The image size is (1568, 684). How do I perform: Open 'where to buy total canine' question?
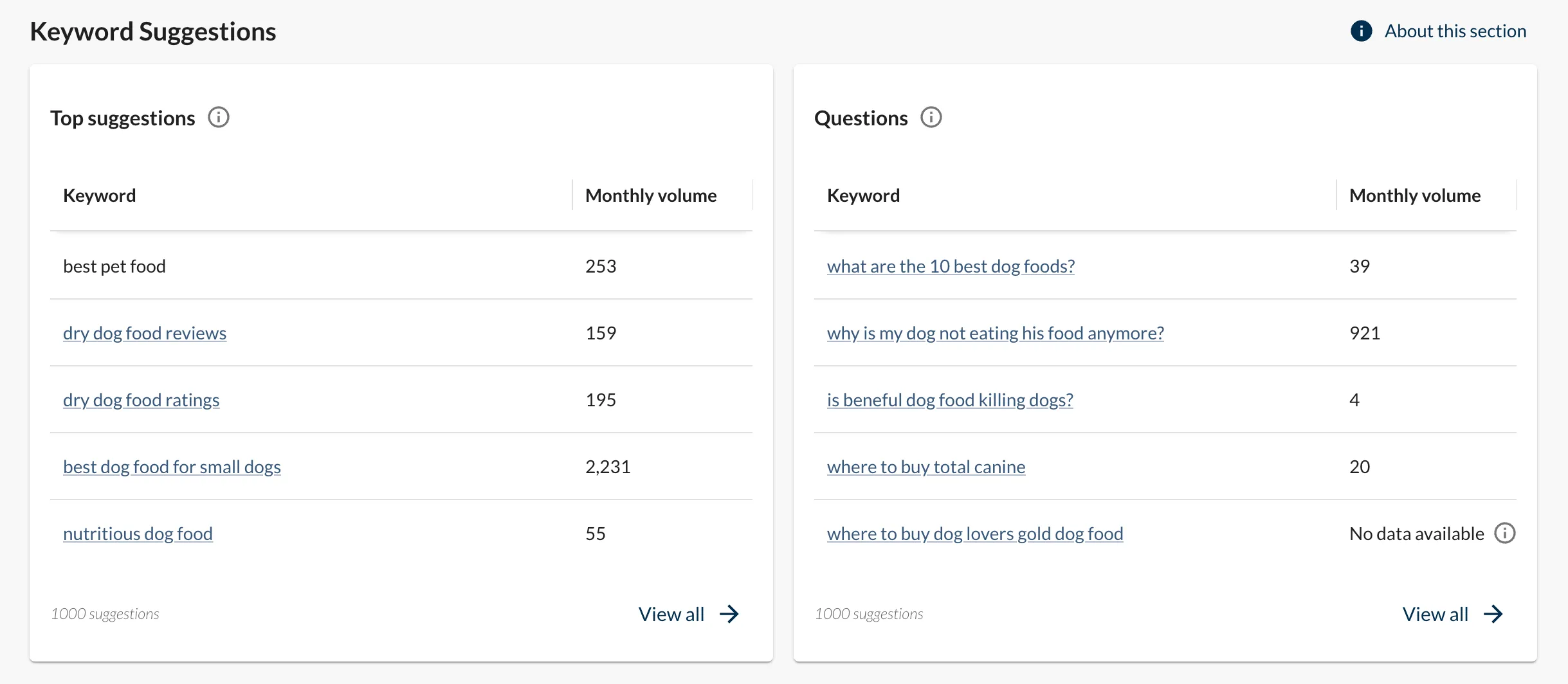coord(926,467)
